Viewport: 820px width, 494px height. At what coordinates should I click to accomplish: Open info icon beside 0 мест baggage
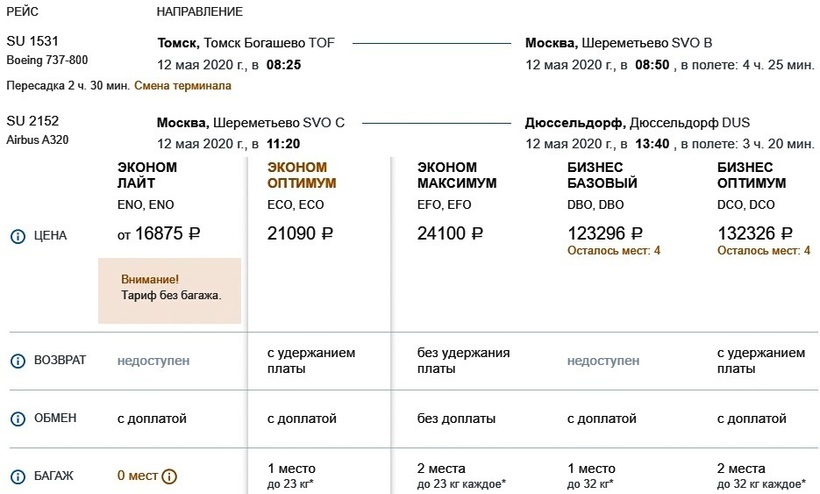coord(169,476)
